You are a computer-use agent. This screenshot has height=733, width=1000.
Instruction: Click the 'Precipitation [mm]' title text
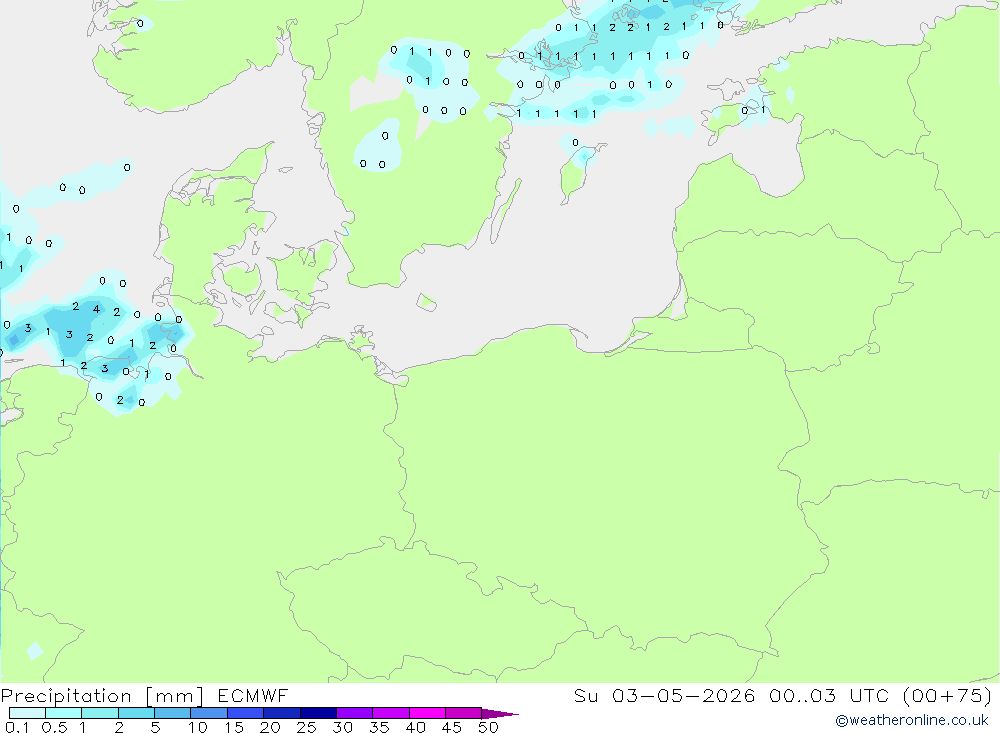[102, 696]
